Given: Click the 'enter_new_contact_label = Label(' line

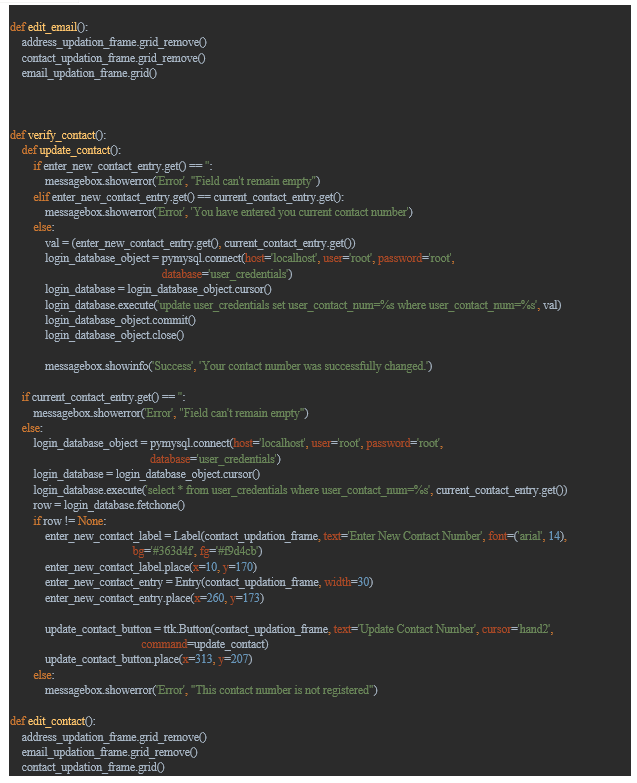Looking at the screenshot, I should 306,536.
